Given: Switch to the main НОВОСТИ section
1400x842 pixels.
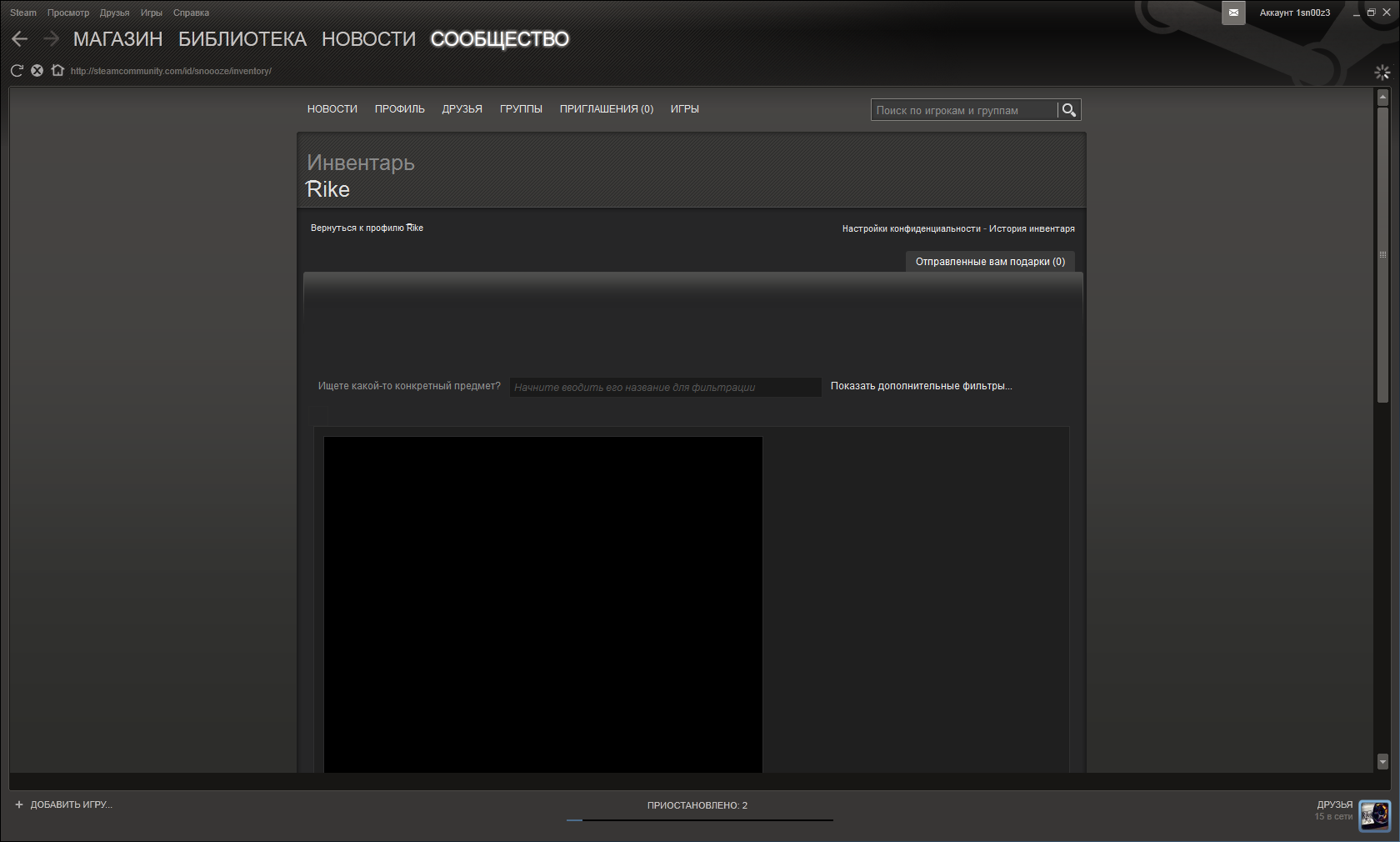Looking at the screenshot, I should pyautogui.click(x=368, y=39).
